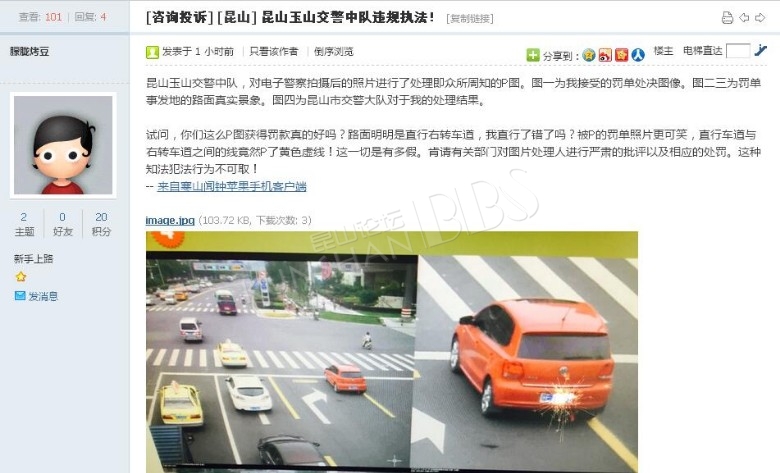Click the user avatar picture
The width and height of the screenshot is (780, 473).
coord(63,145)
